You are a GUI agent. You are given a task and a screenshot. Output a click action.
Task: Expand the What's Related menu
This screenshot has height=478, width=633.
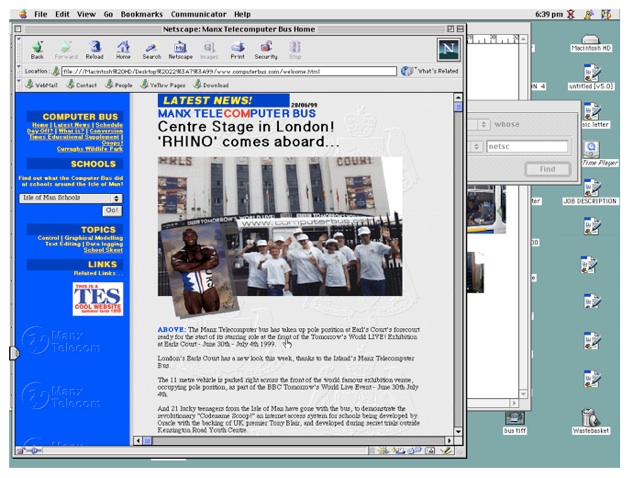click(x=430, y=71)
